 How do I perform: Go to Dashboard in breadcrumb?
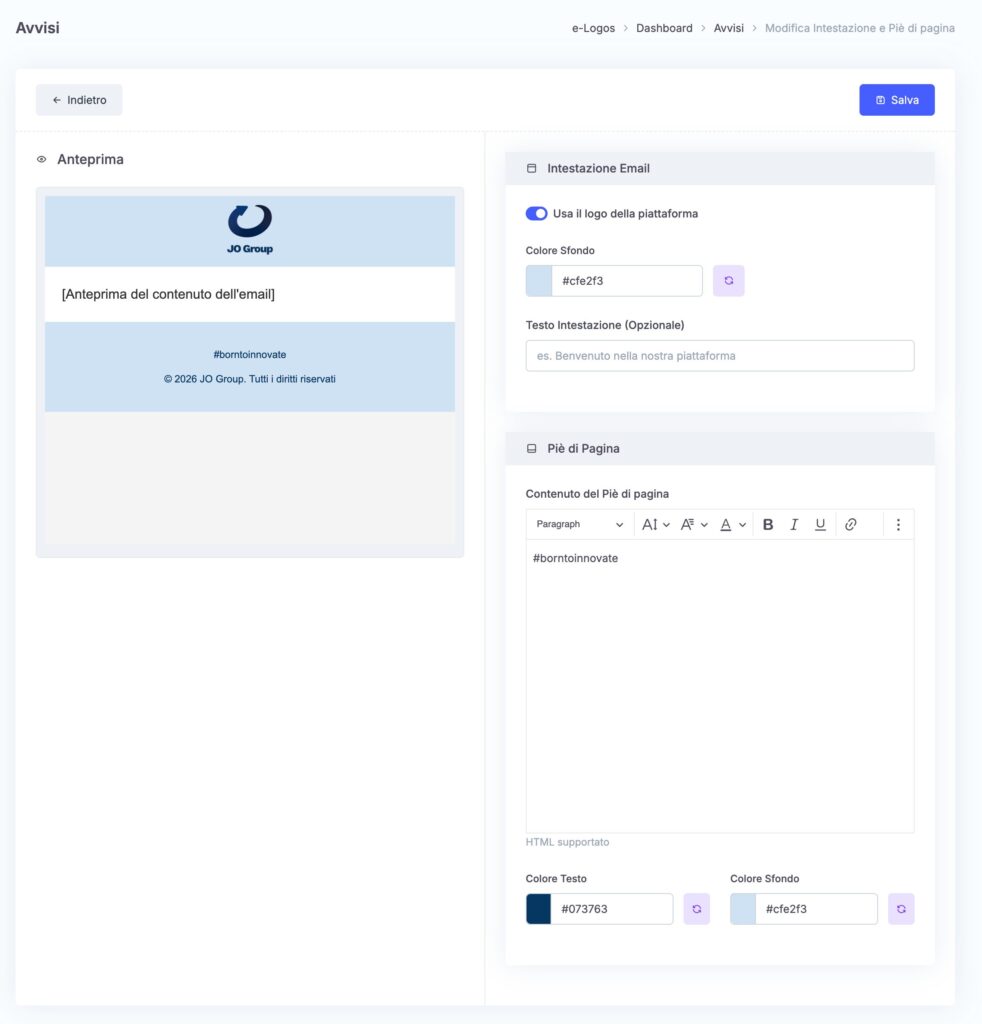[664, 28]
